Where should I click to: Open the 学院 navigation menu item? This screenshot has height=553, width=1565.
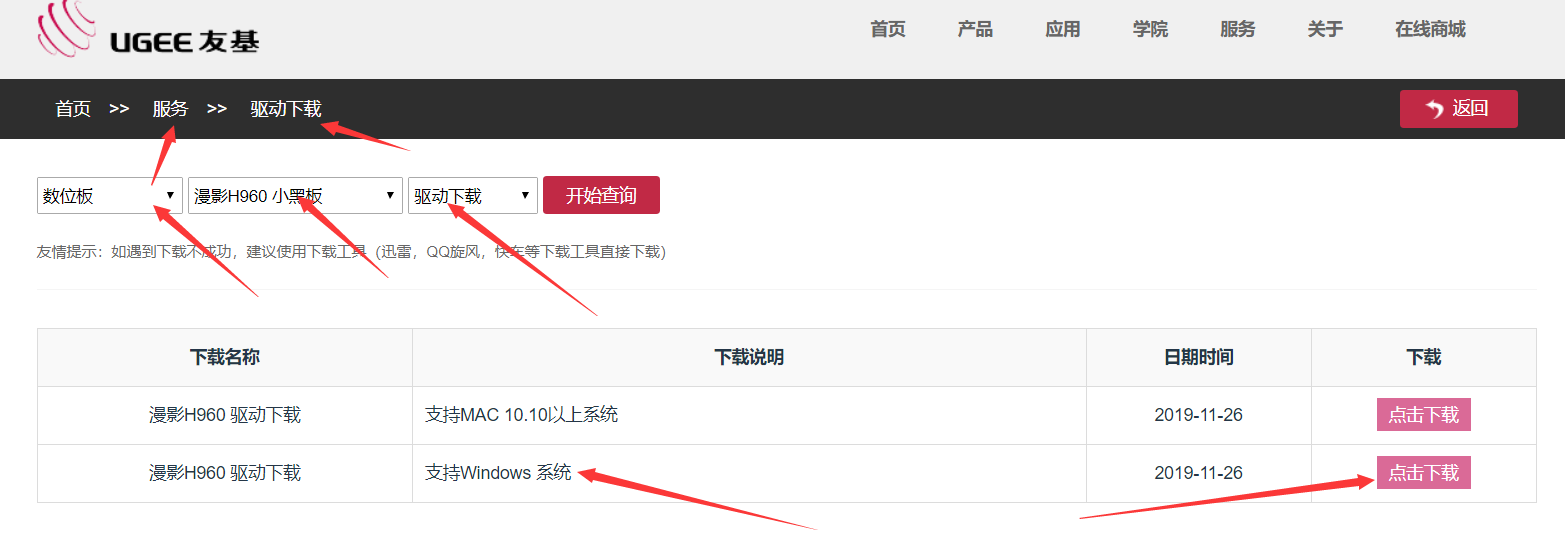tap(1150, 29)
